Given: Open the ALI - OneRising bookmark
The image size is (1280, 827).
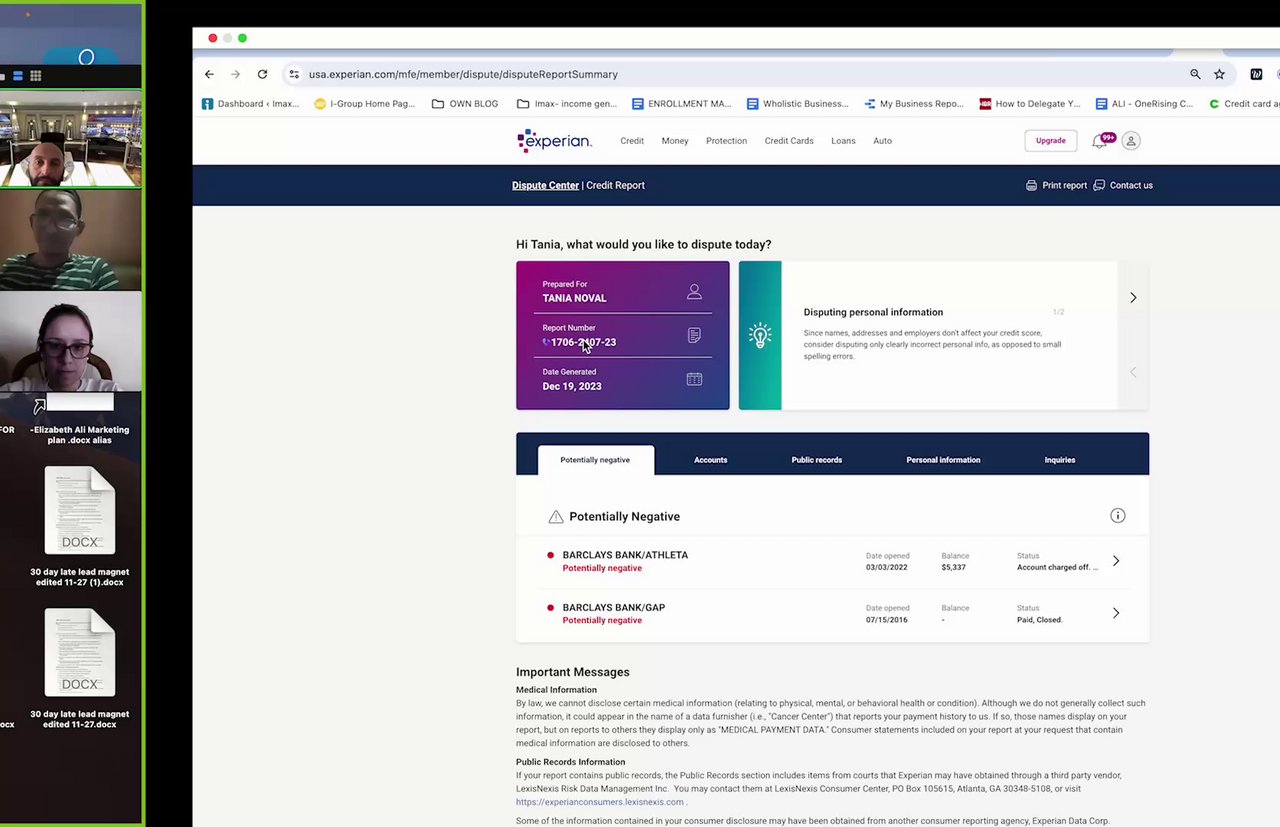Looking at the screenshot, I should (1145, 103).
